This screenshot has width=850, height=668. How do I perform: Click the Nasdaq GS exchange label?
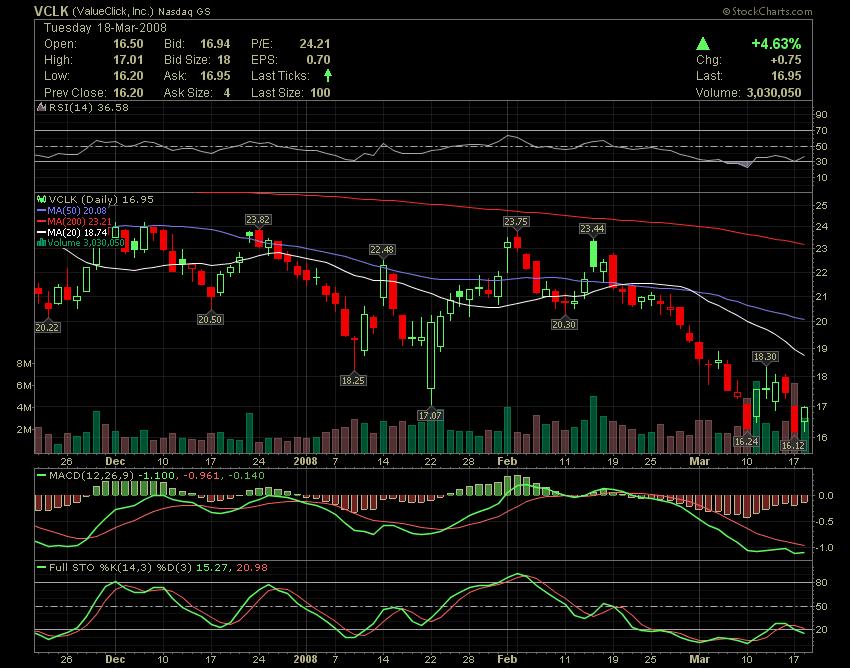[184, 11]
